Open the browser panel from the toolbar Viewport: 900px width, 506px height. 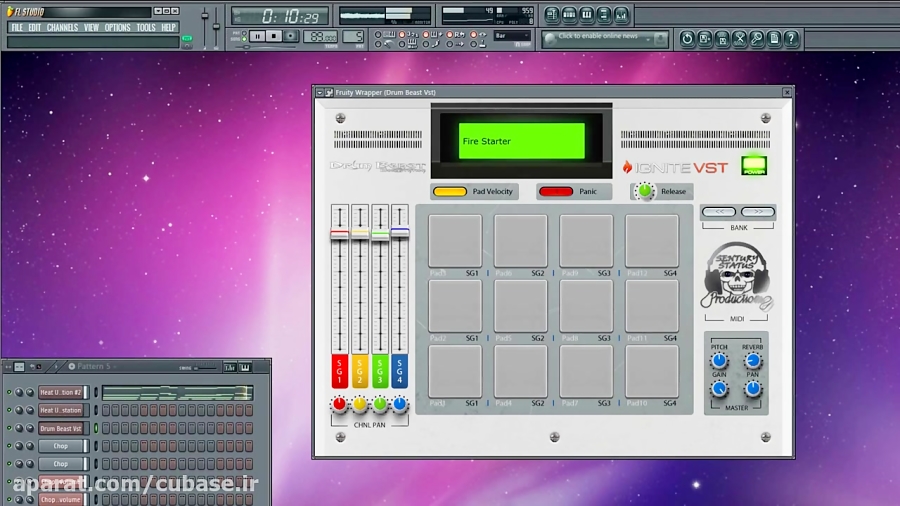(x=603, y=15)
